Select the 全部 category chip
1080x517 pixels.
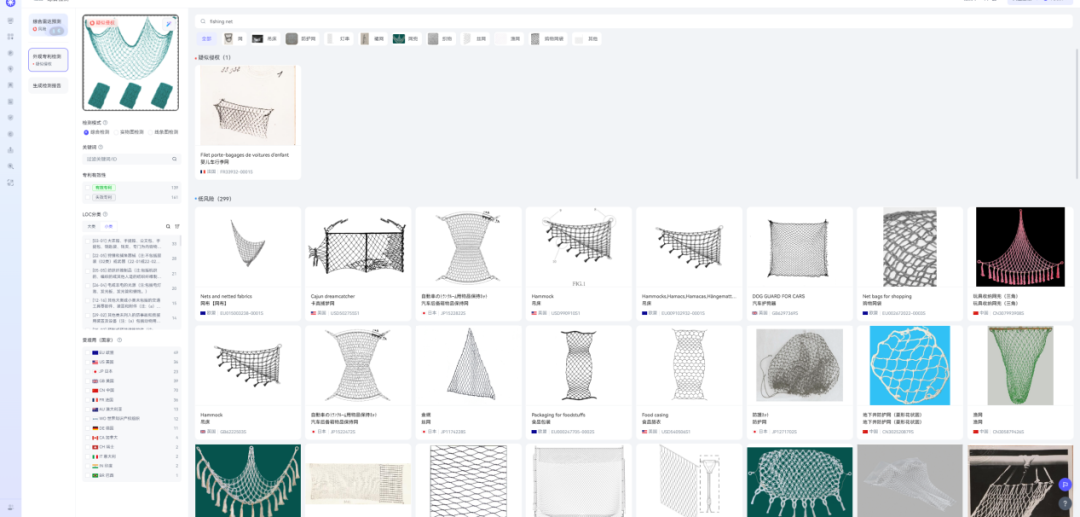click(206, 39)
